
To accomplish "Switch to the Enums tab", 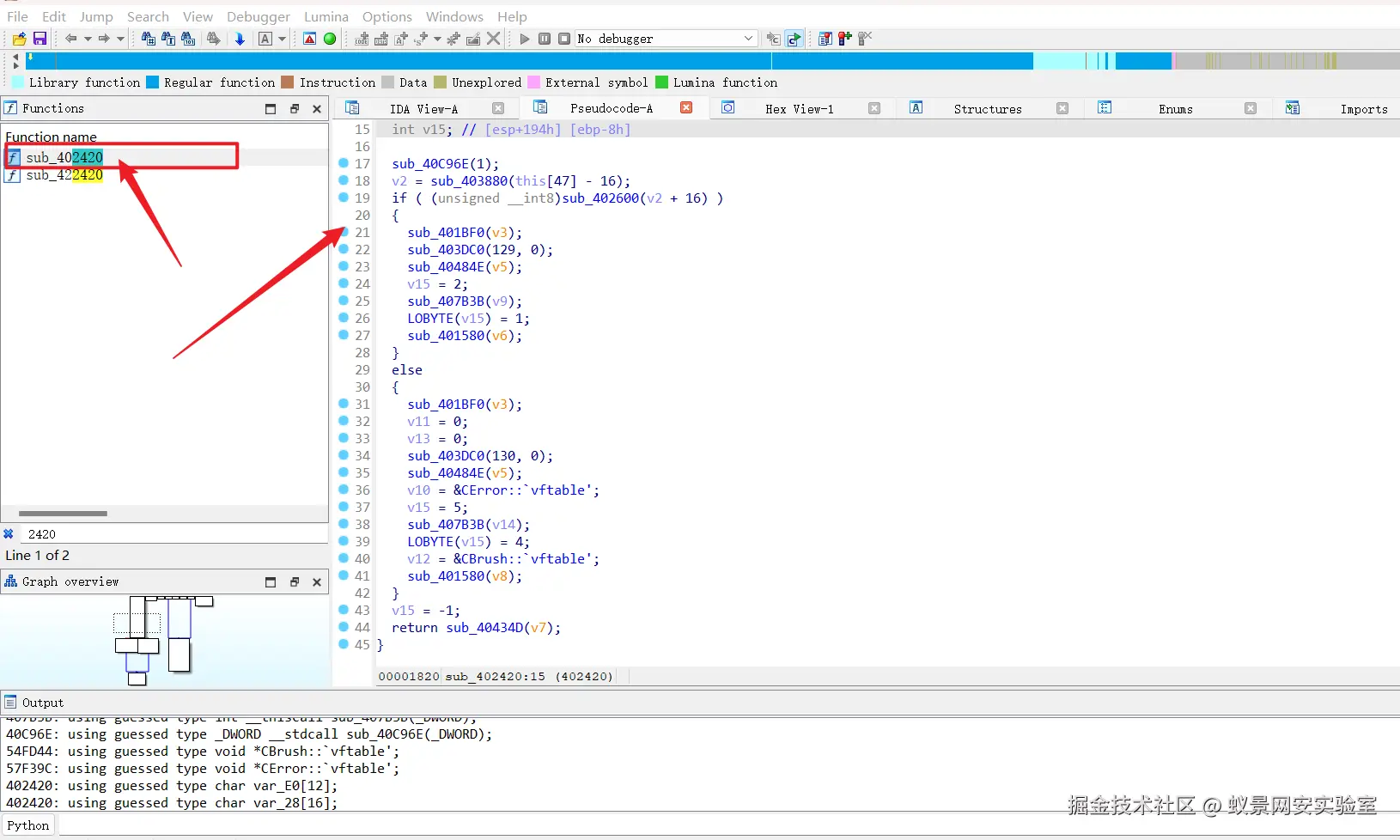I will pos(1175,109).
